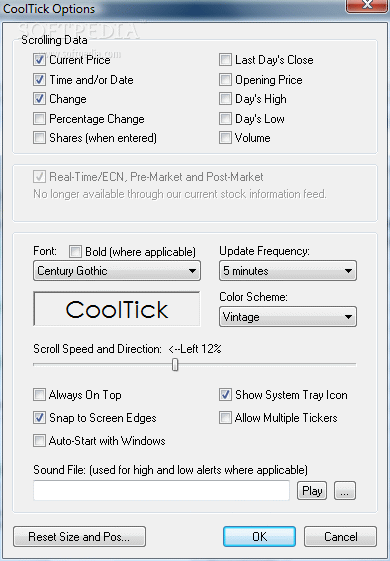This screenshot has width=390, height=561.
Task: Check Auto-Start with Windows
Action: click(x=39, y=440)
